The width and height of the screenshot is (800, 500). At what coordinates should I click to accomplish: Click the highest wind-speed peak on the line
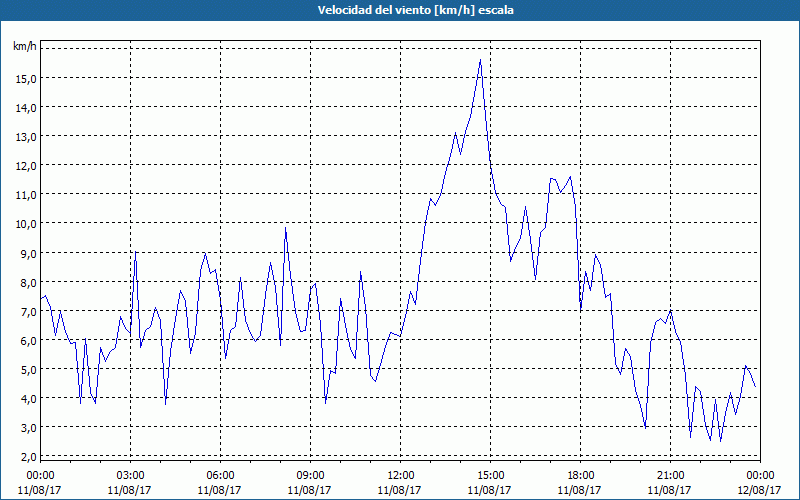(x=480, y=60)
